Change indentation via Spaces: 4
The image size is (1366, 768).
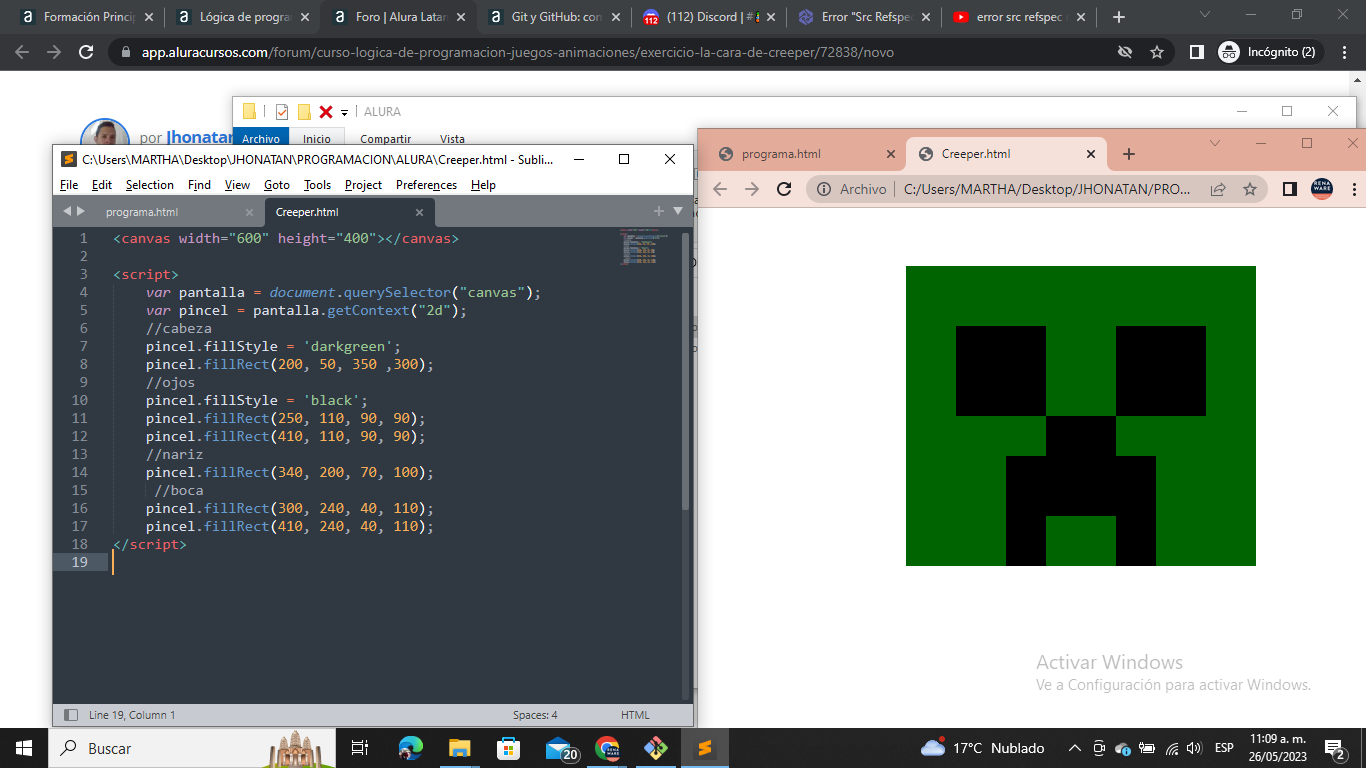point(535,715)
